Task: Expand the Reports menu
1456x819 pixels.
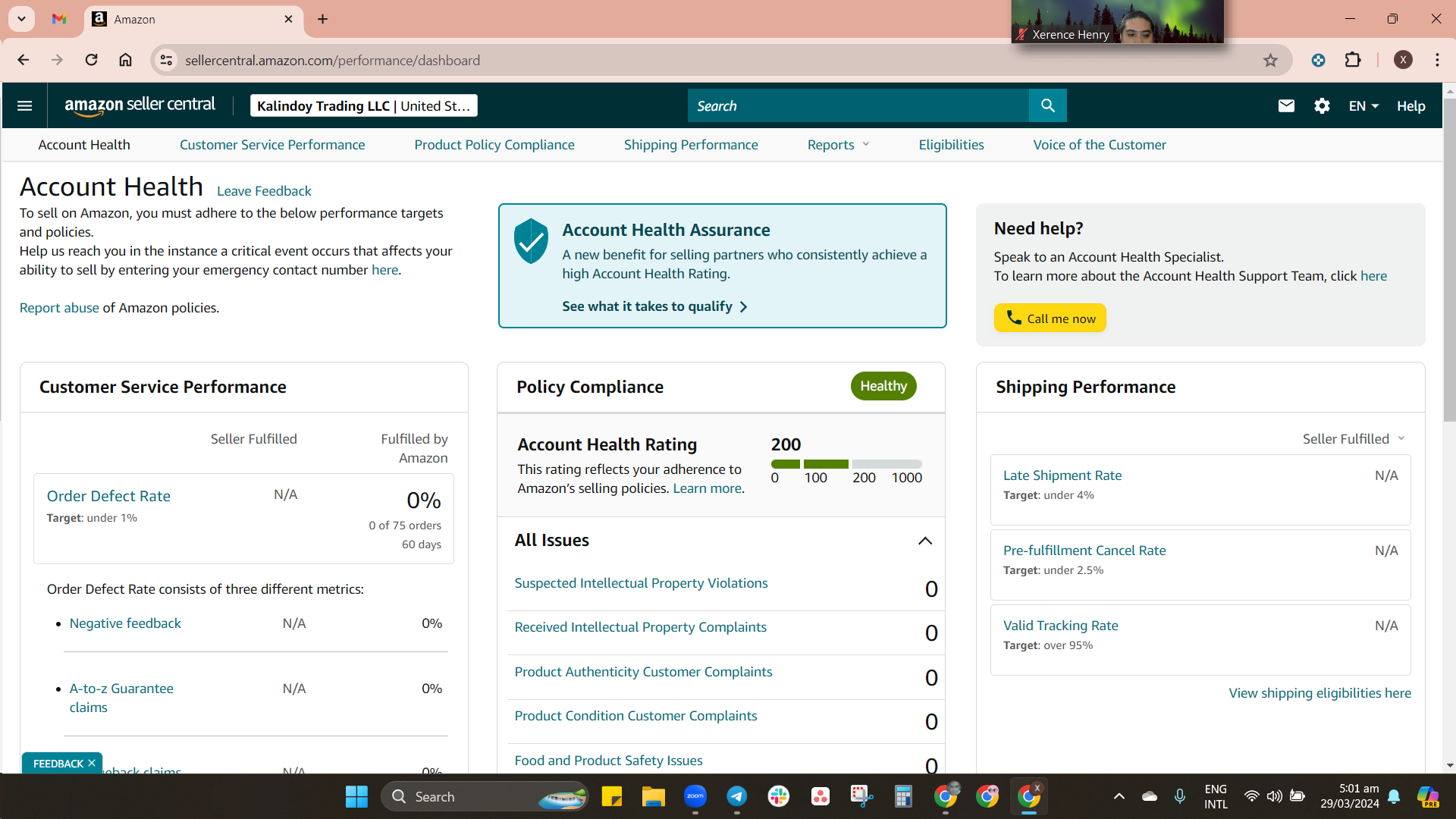Action: click(x=838, y=145)
